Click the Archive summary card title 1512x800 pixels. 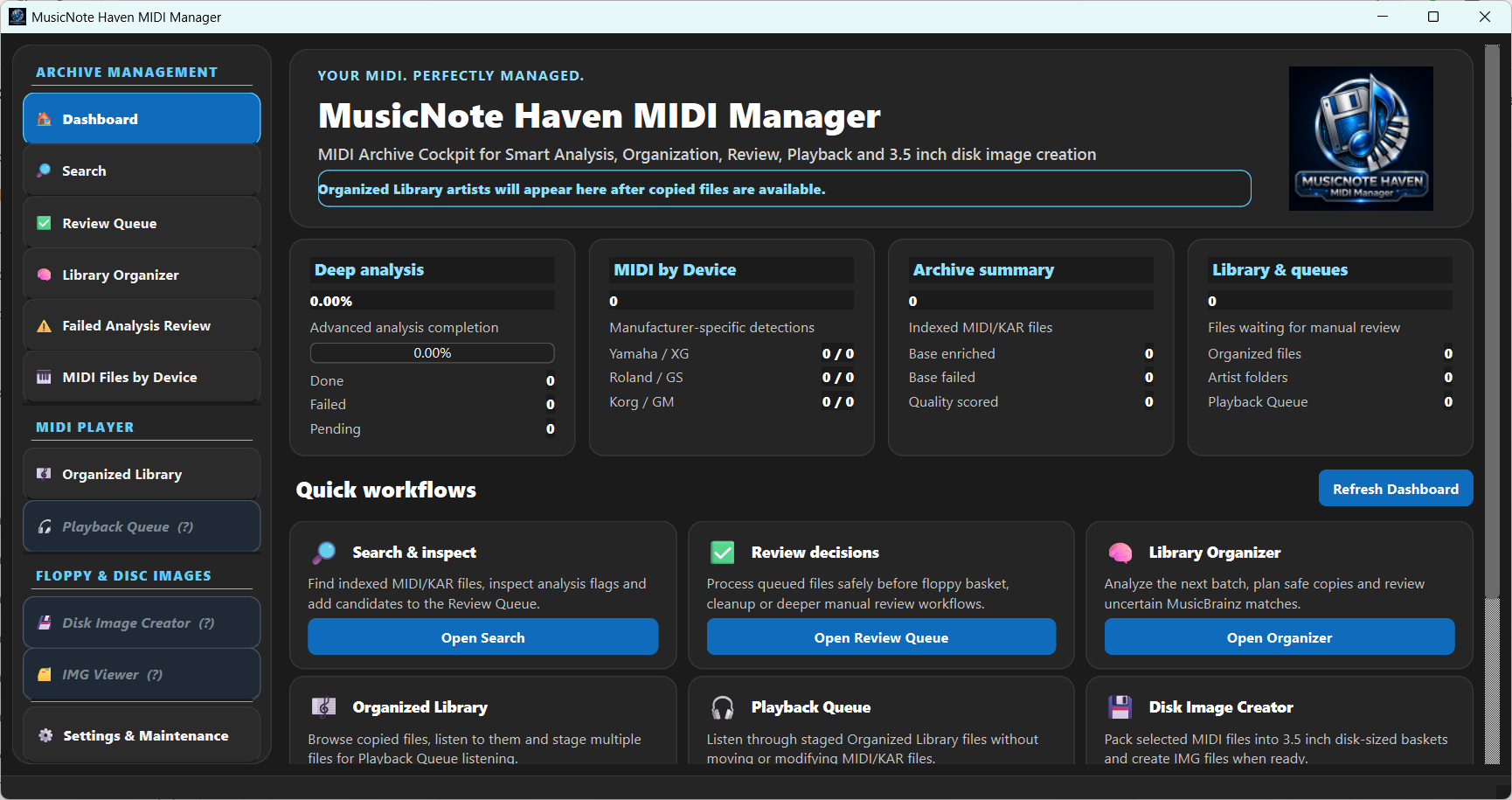983,270
